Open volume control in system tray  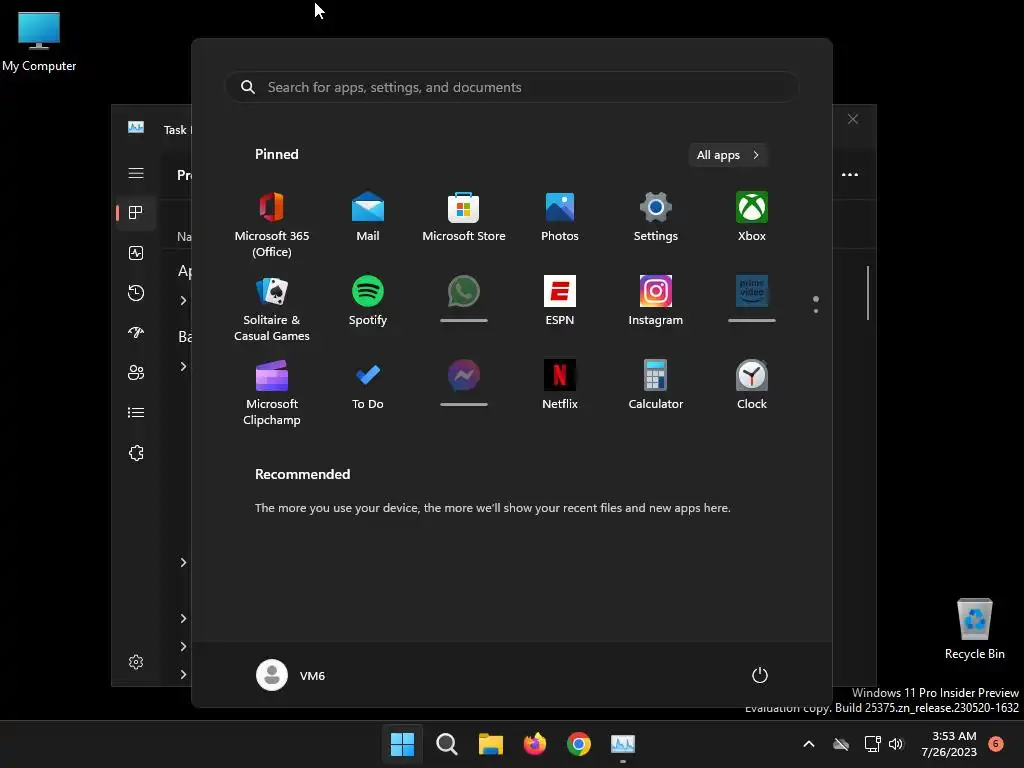896,744
